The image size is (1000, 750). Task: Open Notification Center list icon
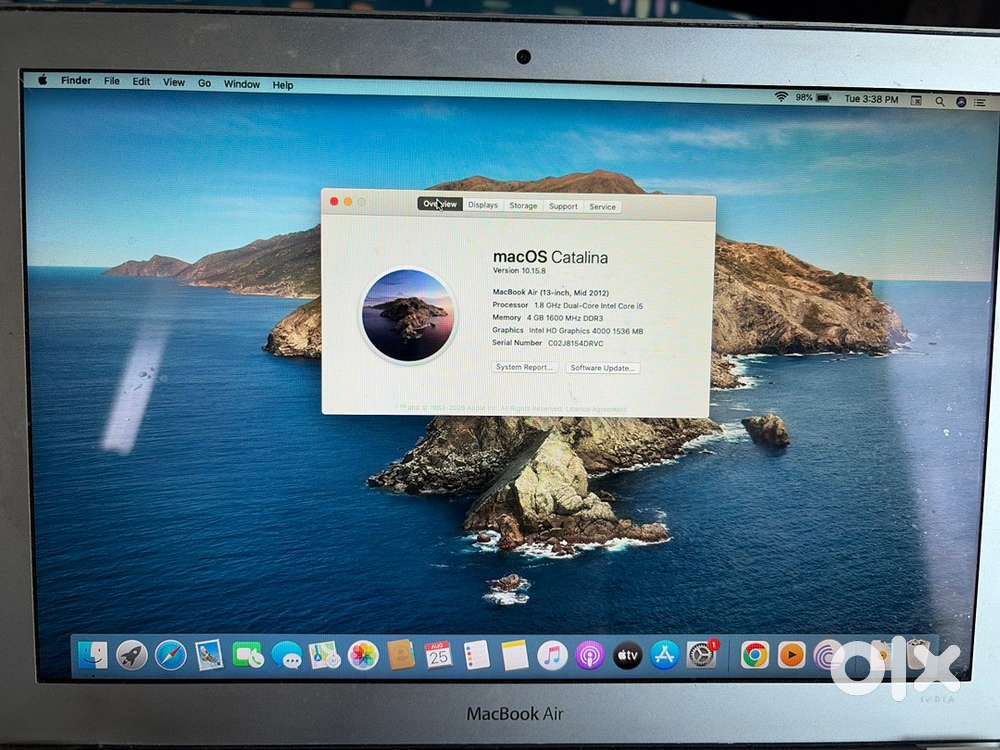980,102
